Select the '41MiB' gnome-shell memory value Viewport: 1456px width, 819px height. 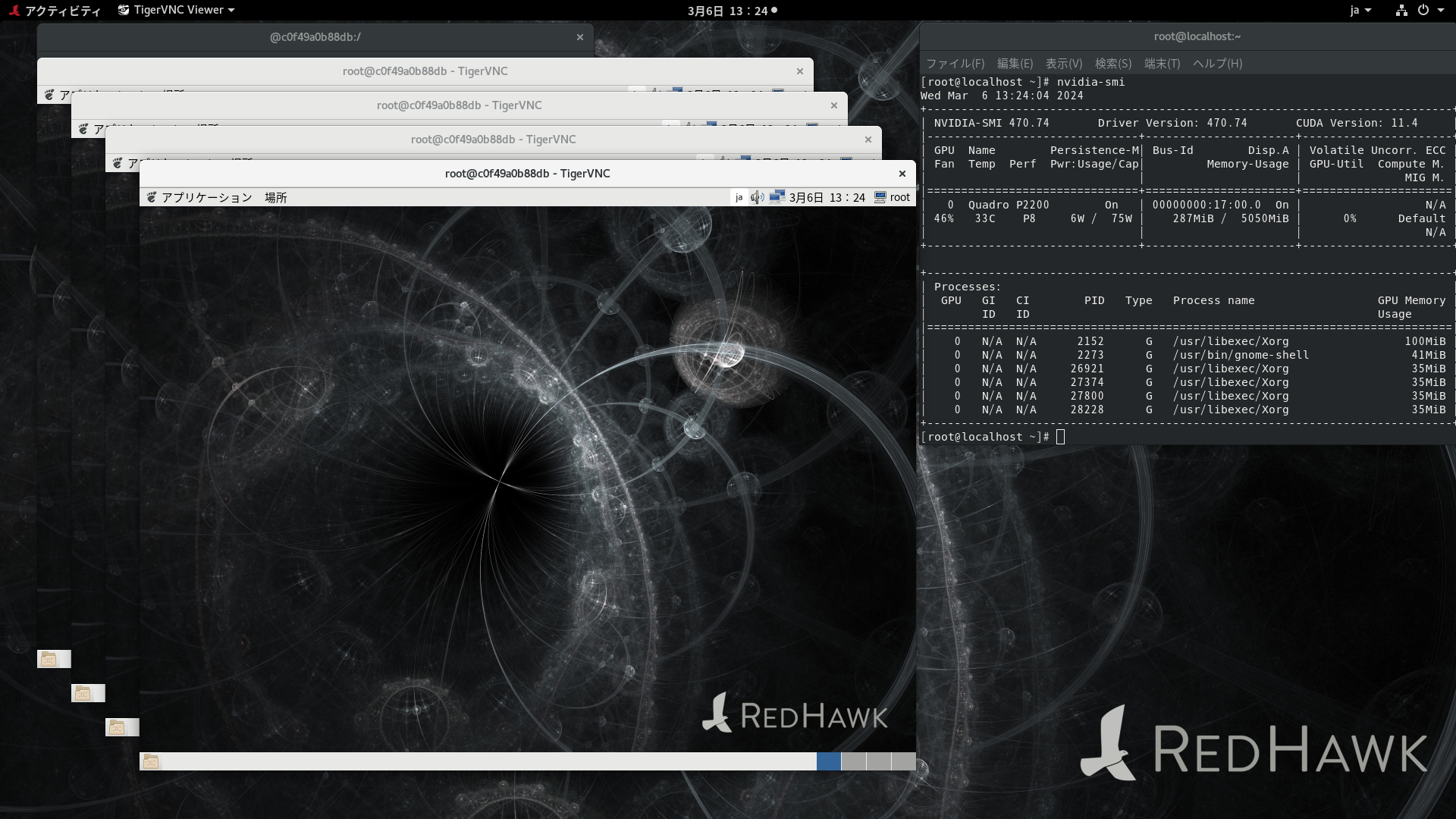point(1429,355)
